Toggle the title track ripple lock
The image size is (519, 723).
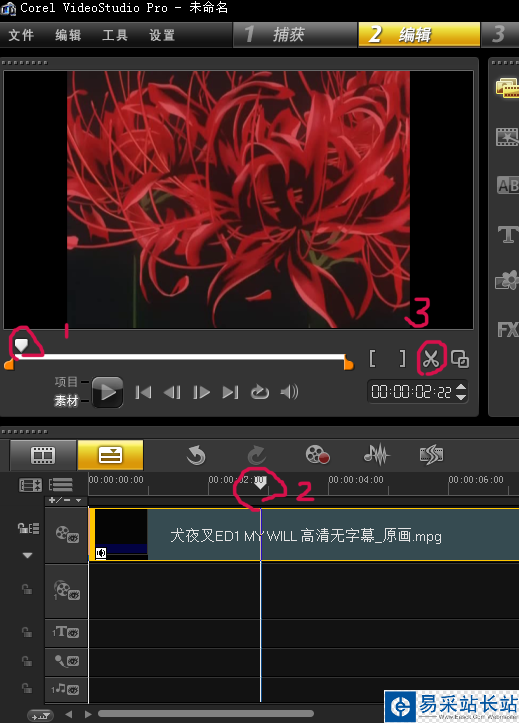[27, 632]
